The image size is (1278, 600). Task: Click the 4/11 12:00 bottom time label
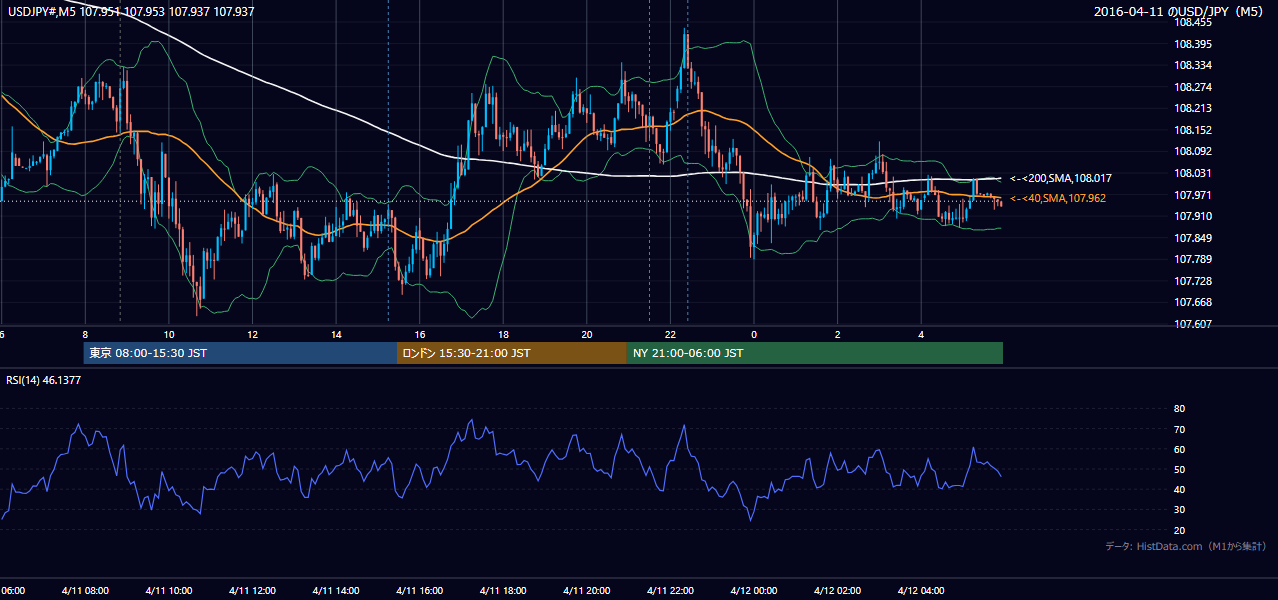(252, 591)
